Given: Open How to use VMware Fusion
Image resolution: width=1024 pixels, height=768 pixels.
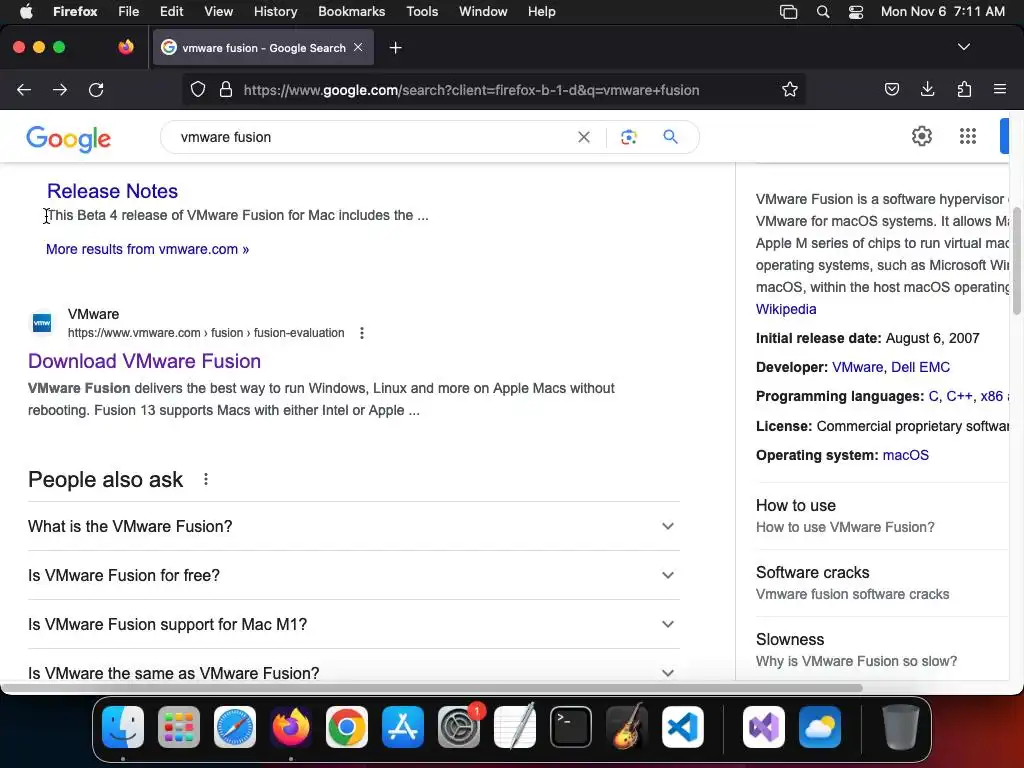Looking at the screenshot, I should coord(882,516).
